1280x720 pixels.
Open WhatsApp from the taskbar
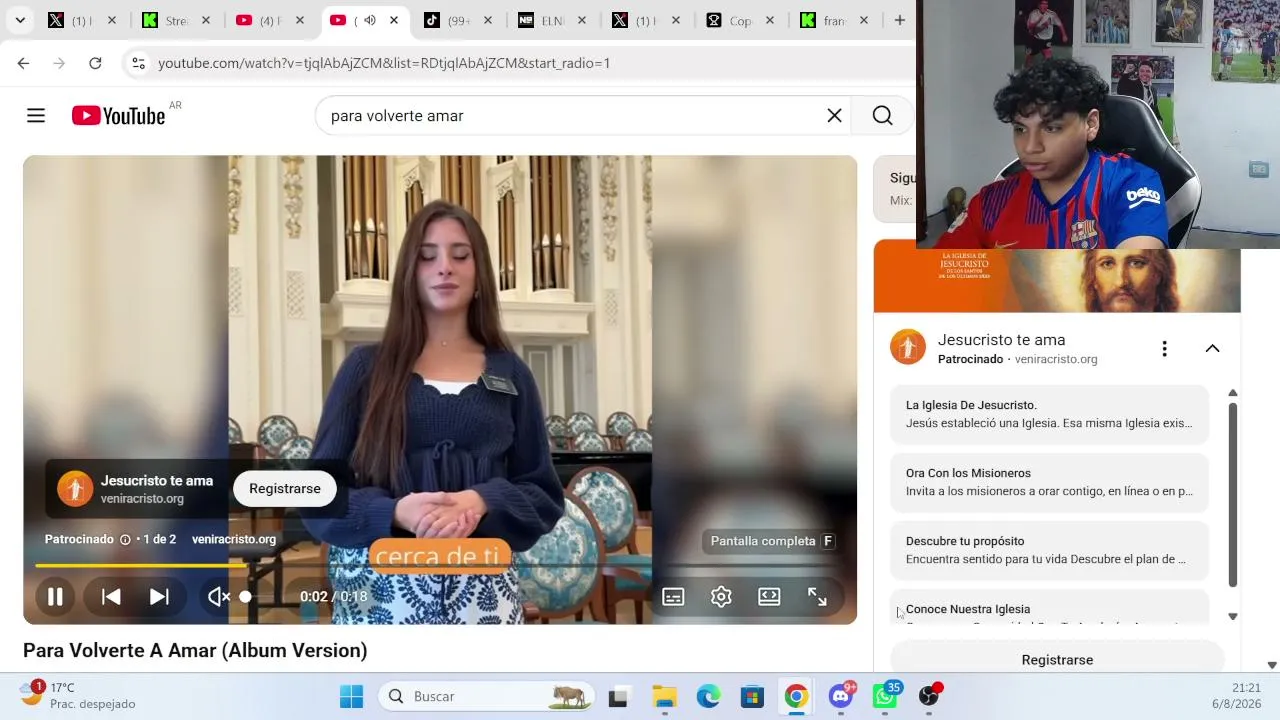click(x=885, y=696)
